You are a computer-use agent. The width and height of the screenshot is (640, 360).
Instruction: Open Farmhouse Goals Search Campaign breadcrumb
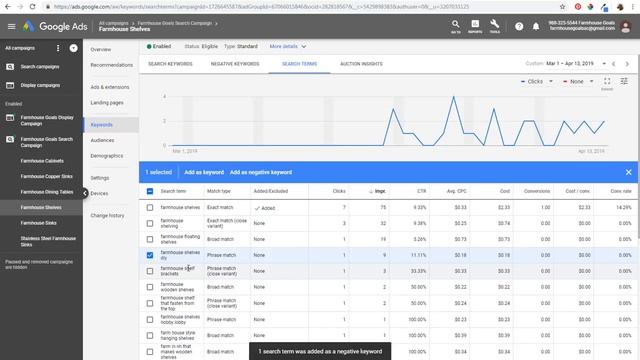[175, 23]
